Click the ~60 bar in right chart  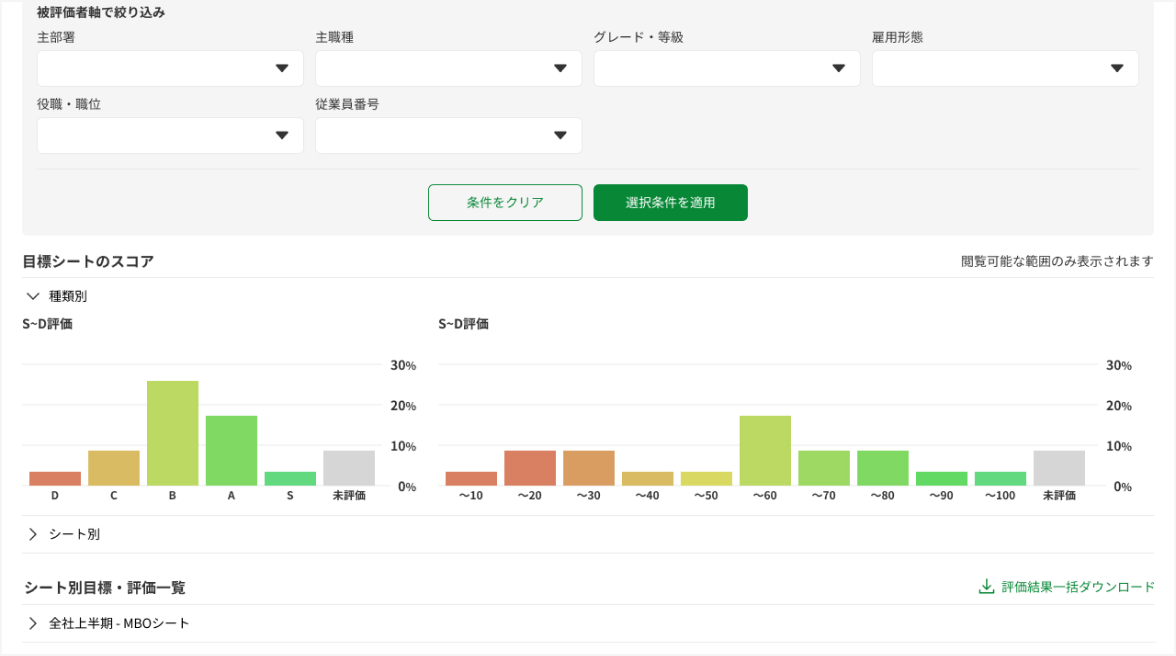tap(765, 451)
